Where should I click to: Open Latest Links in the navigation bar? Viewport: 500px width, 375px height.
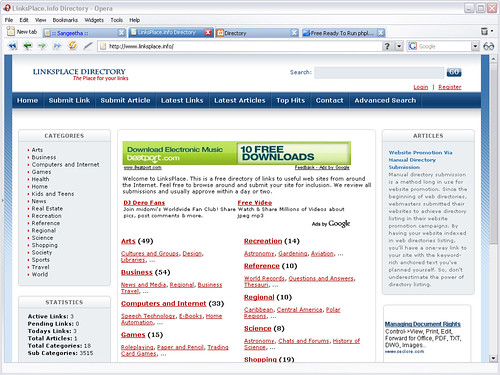(182, 100)
